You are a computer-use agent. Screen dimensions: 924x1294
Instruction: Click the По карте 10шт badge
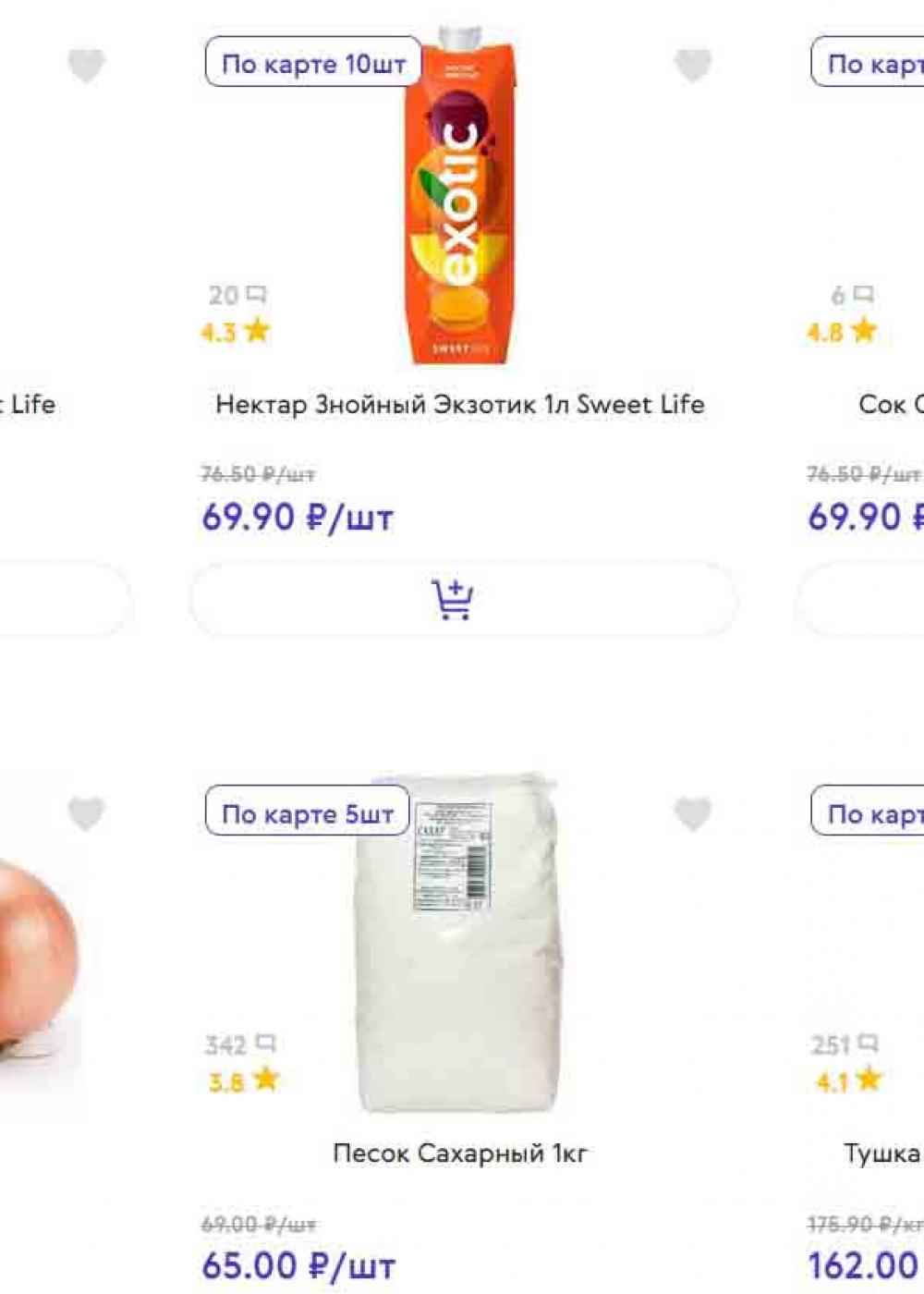coord(313,62)
